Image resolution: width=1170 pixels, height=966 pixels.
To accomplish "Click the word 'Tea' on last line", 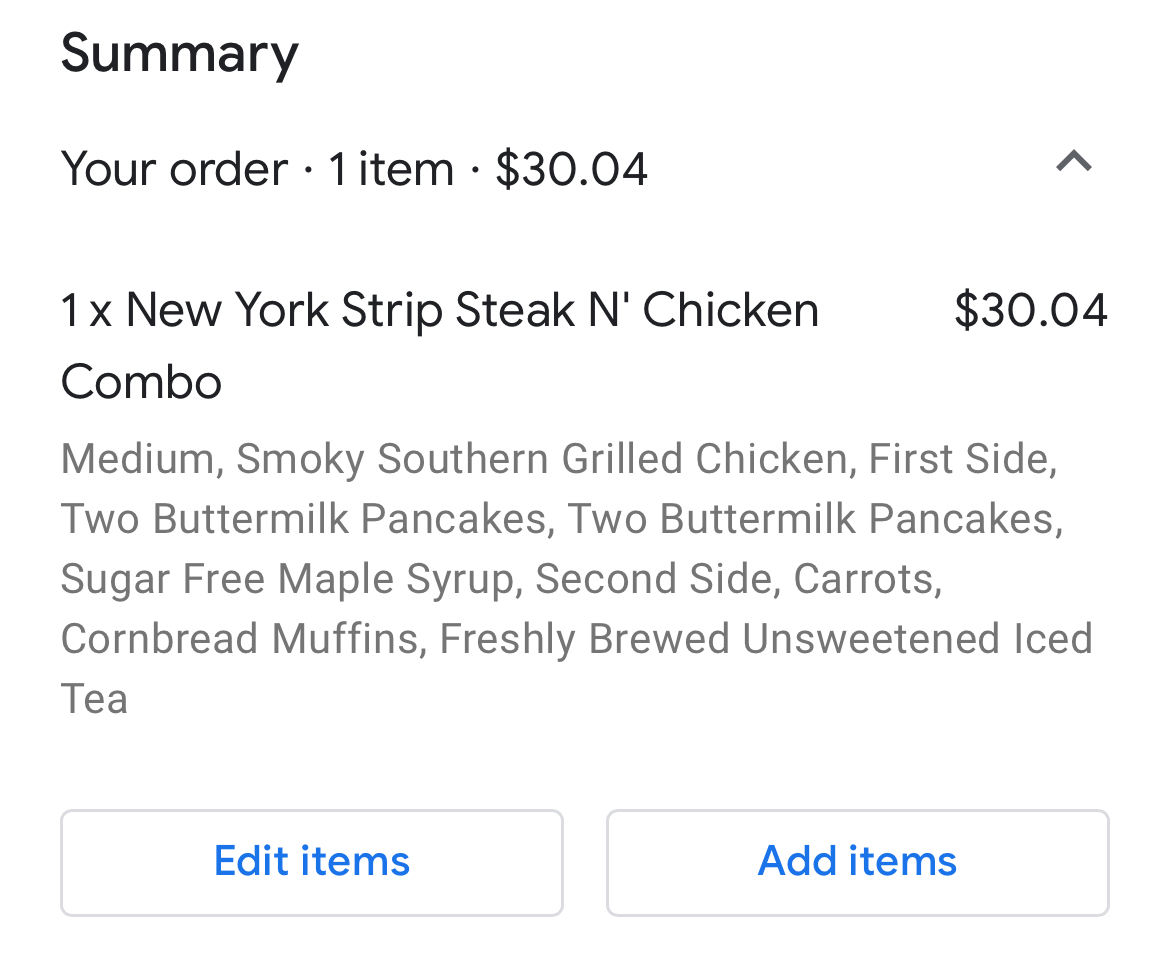I will (x=94, y=699).
